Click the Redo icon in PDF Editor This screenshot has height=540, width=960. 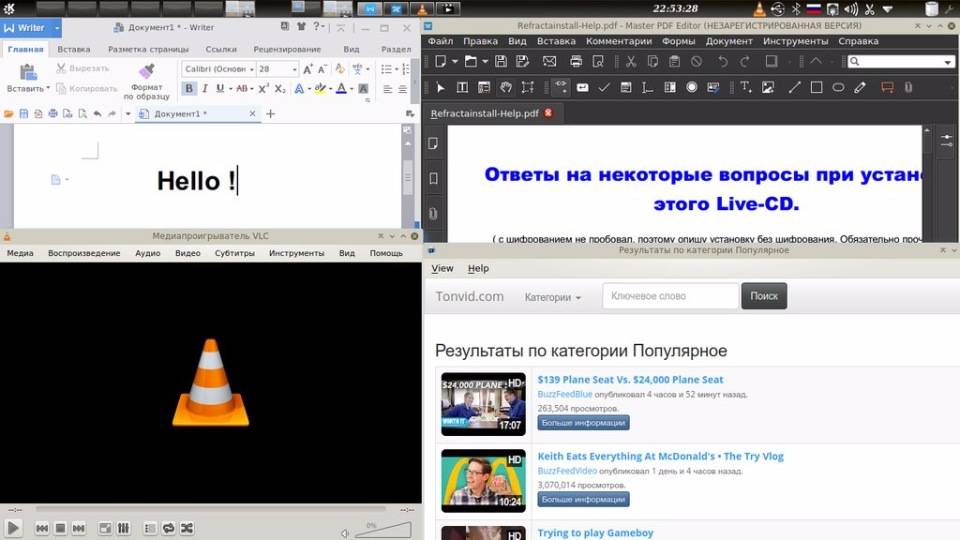[x=744, y=61]
